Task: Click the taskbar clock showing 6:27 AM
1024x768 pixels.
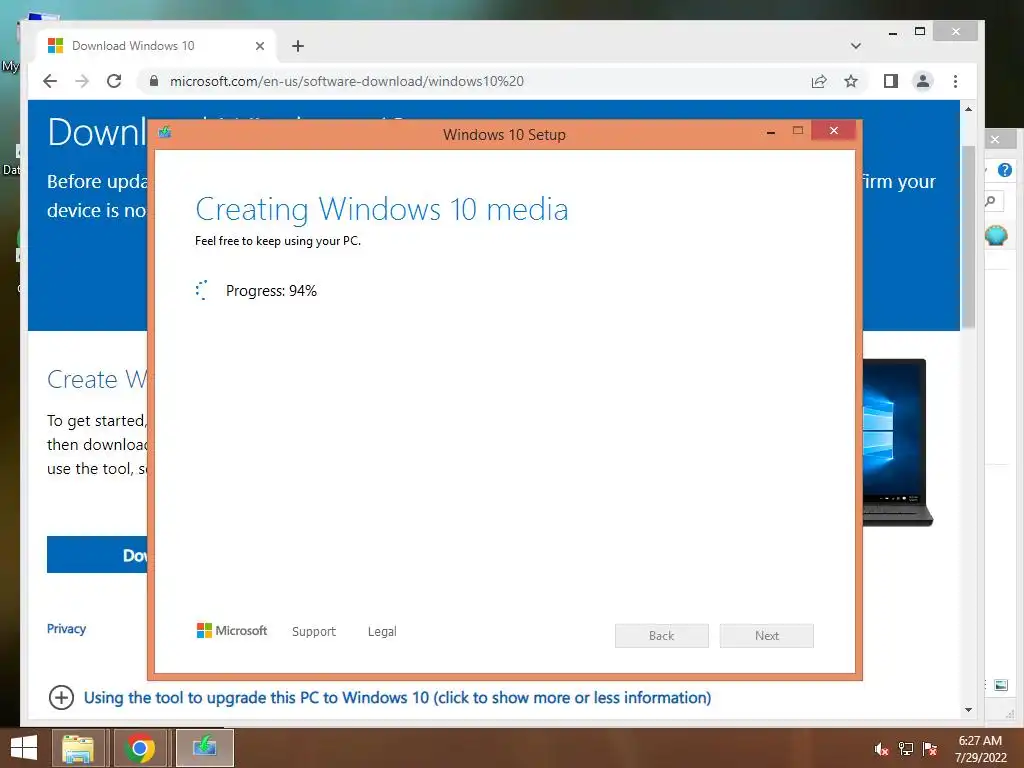Action: [980, 748]
